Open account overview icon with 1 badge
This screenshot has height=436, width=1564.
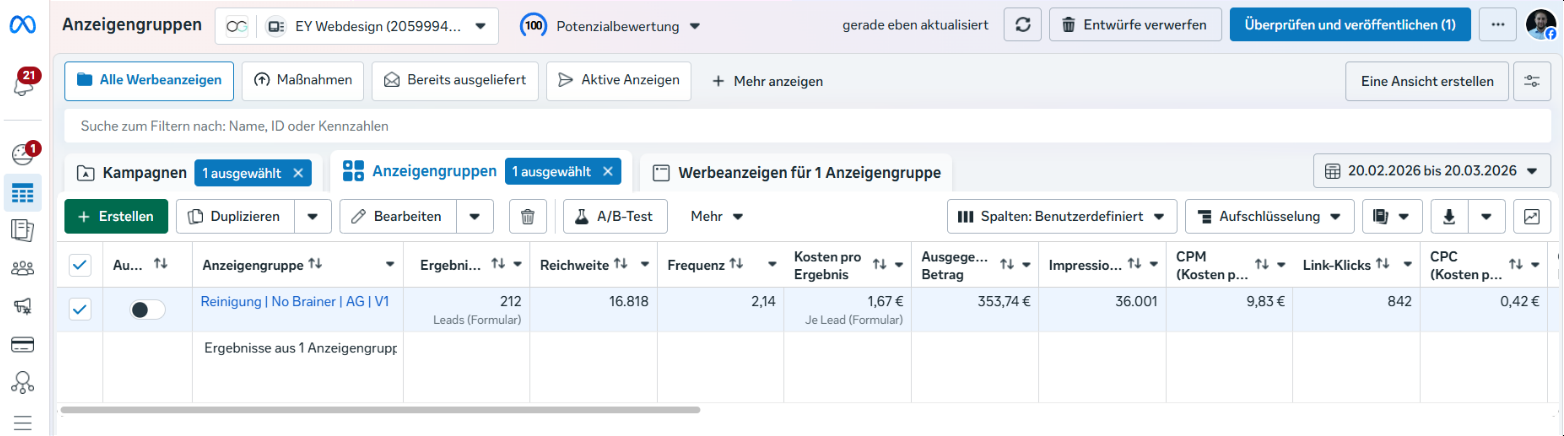point(23,154)
